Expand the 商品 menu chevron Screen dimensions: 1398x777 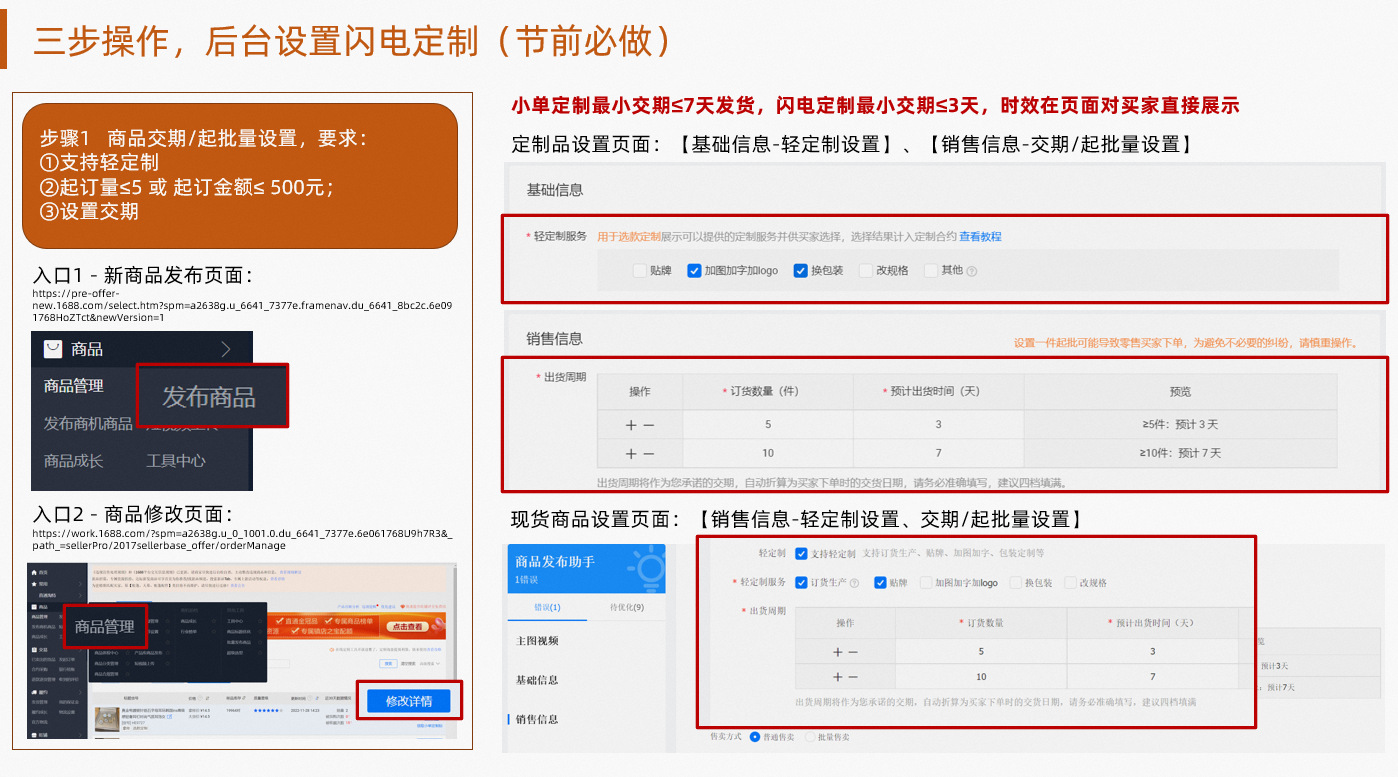click(226, 348)
